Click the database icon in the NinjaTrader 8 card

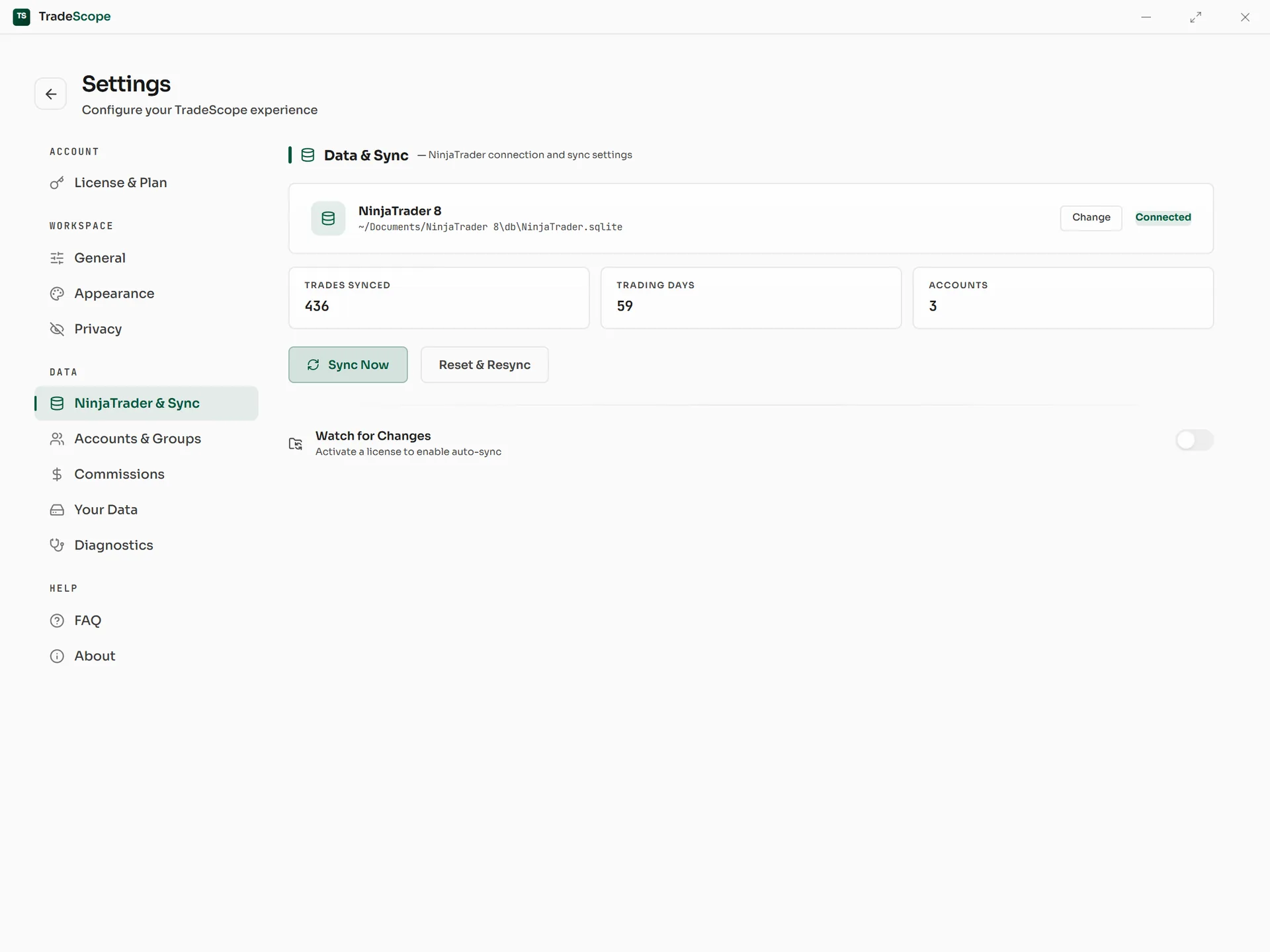point(328,218)
